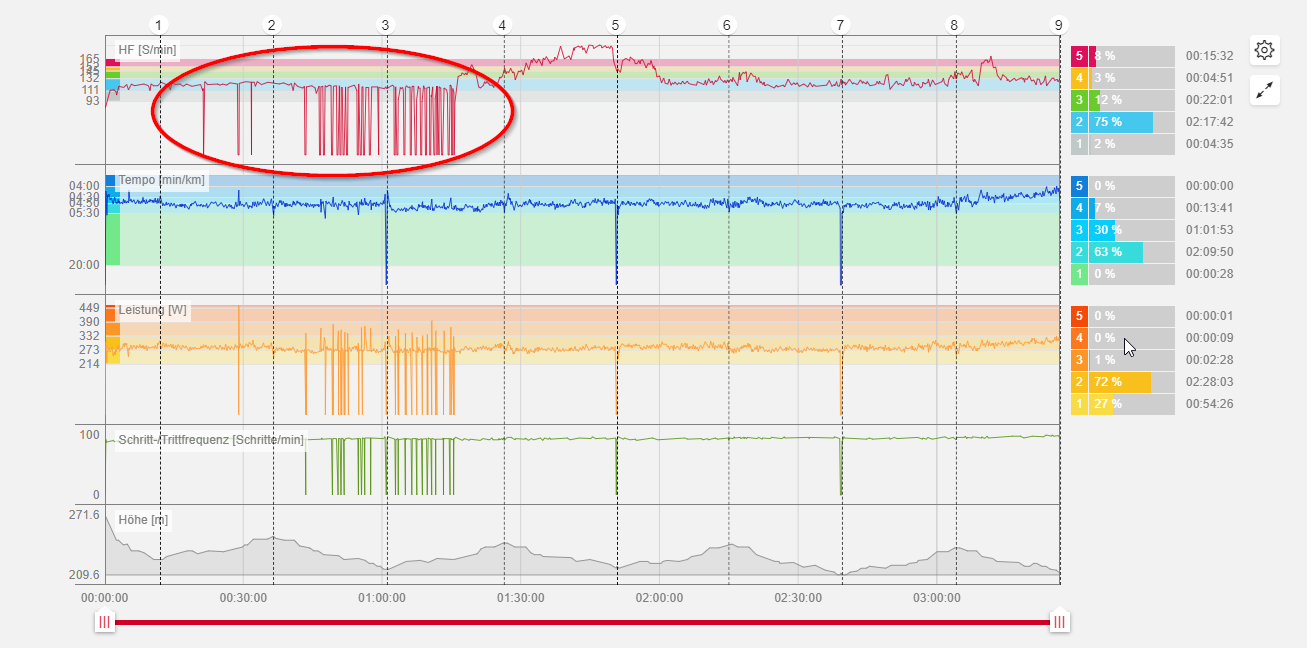Click the left timeline range handle
This screenshot has width=1307, height=648.
pos(104,622)
